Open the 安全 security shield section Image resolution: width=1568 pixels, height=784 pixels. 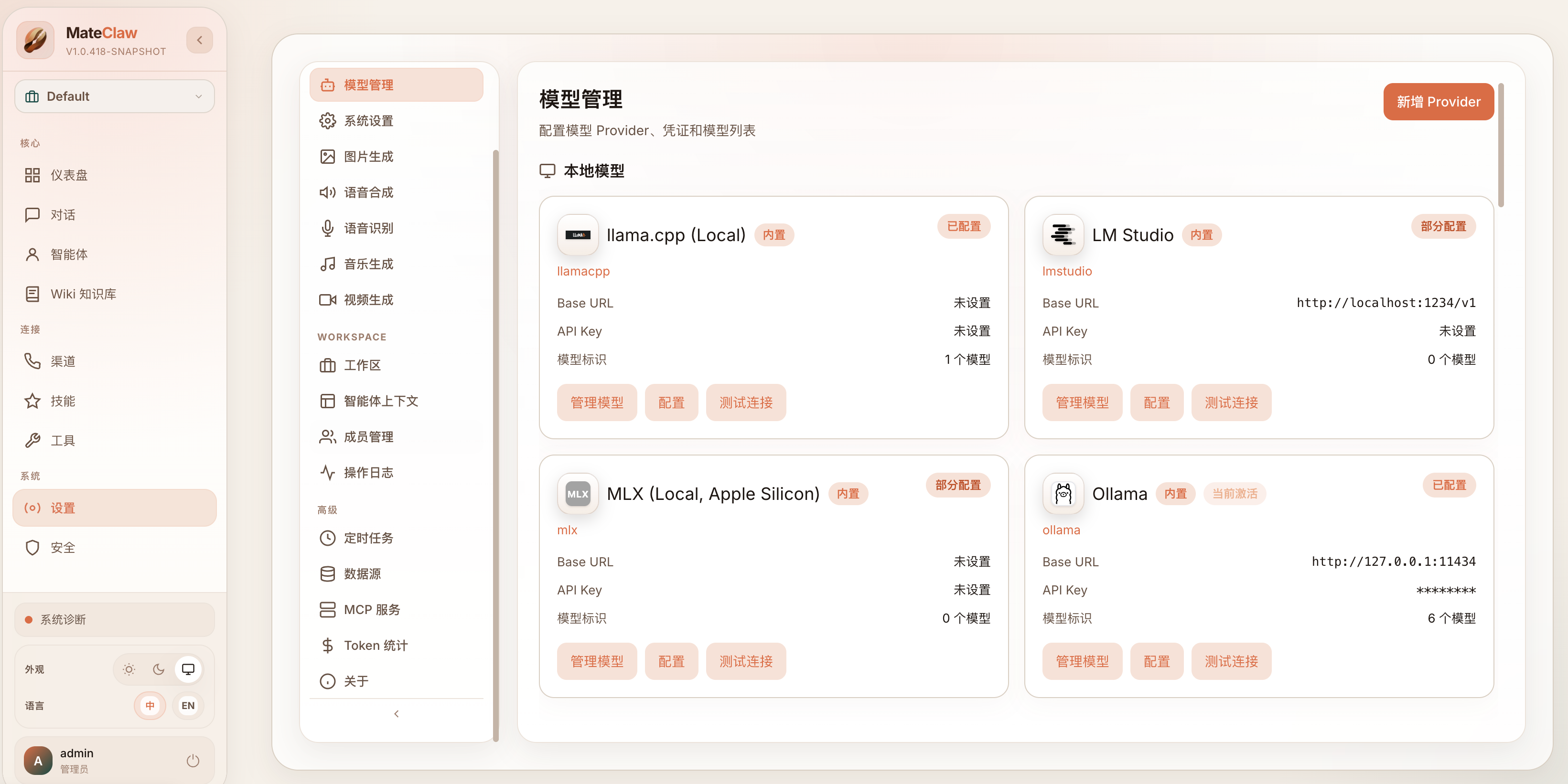coord(63,547)
